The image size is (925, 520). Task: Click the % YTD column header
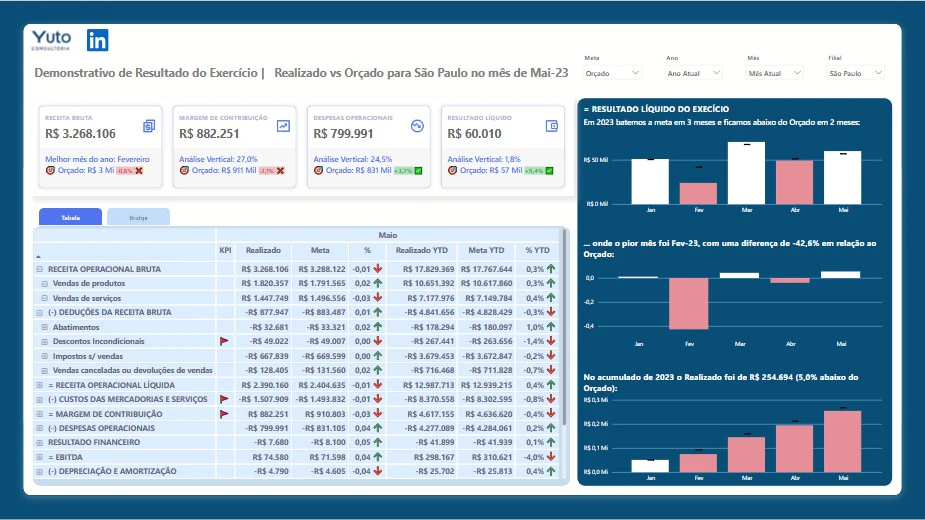click(537, 250)
